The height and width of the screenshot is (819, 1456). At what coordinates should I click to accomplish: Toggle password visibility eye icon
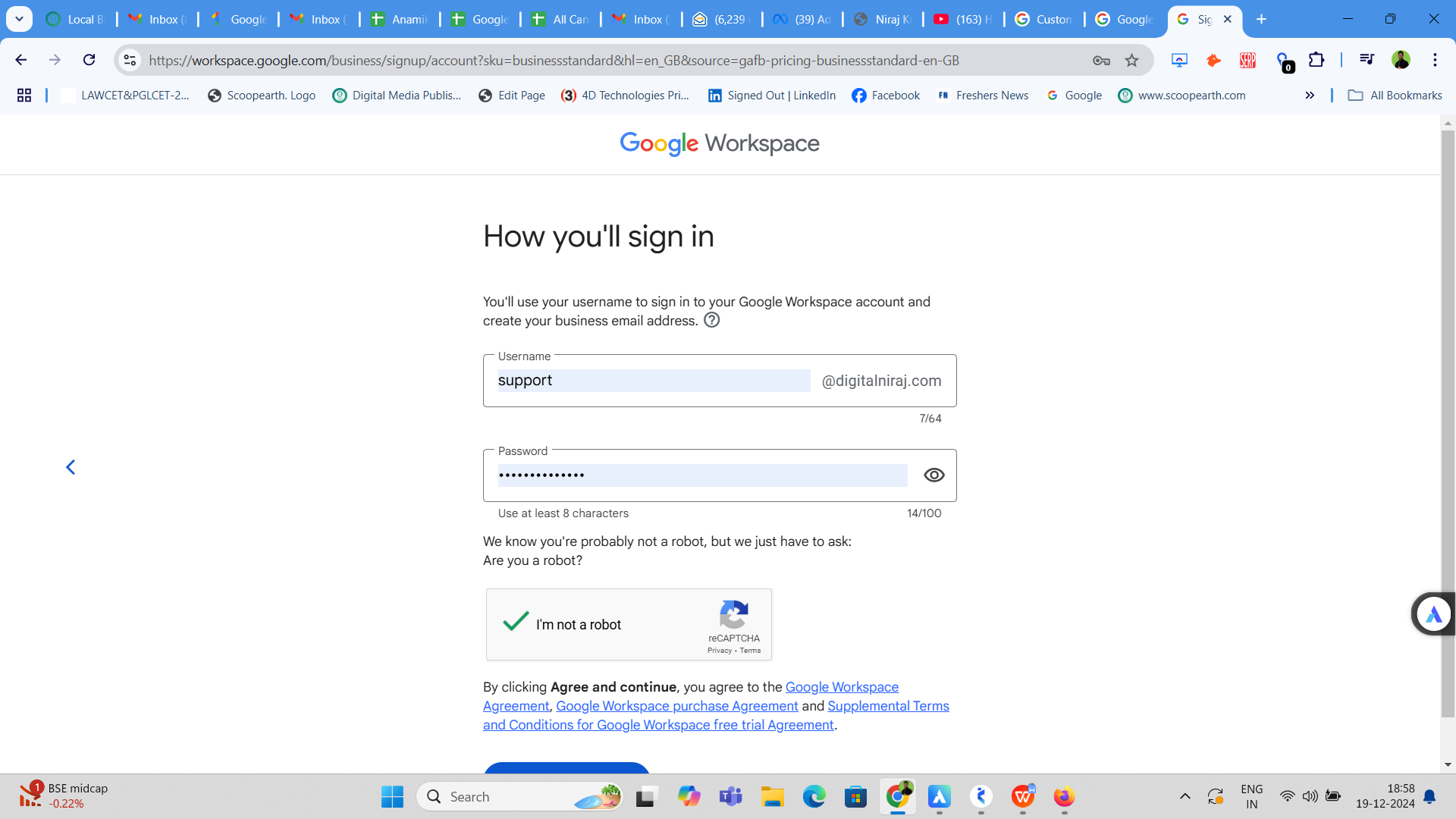(934, 475)
